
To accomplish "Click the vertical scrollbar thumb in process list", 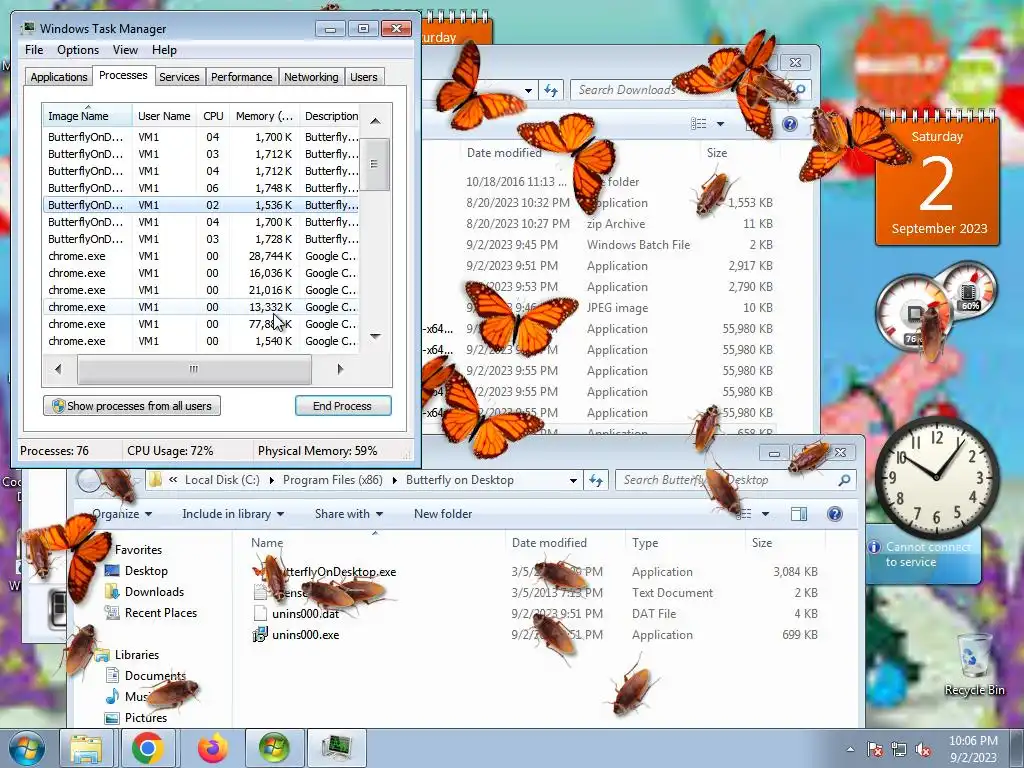I will pyautogui.click(x=375, y=164).
